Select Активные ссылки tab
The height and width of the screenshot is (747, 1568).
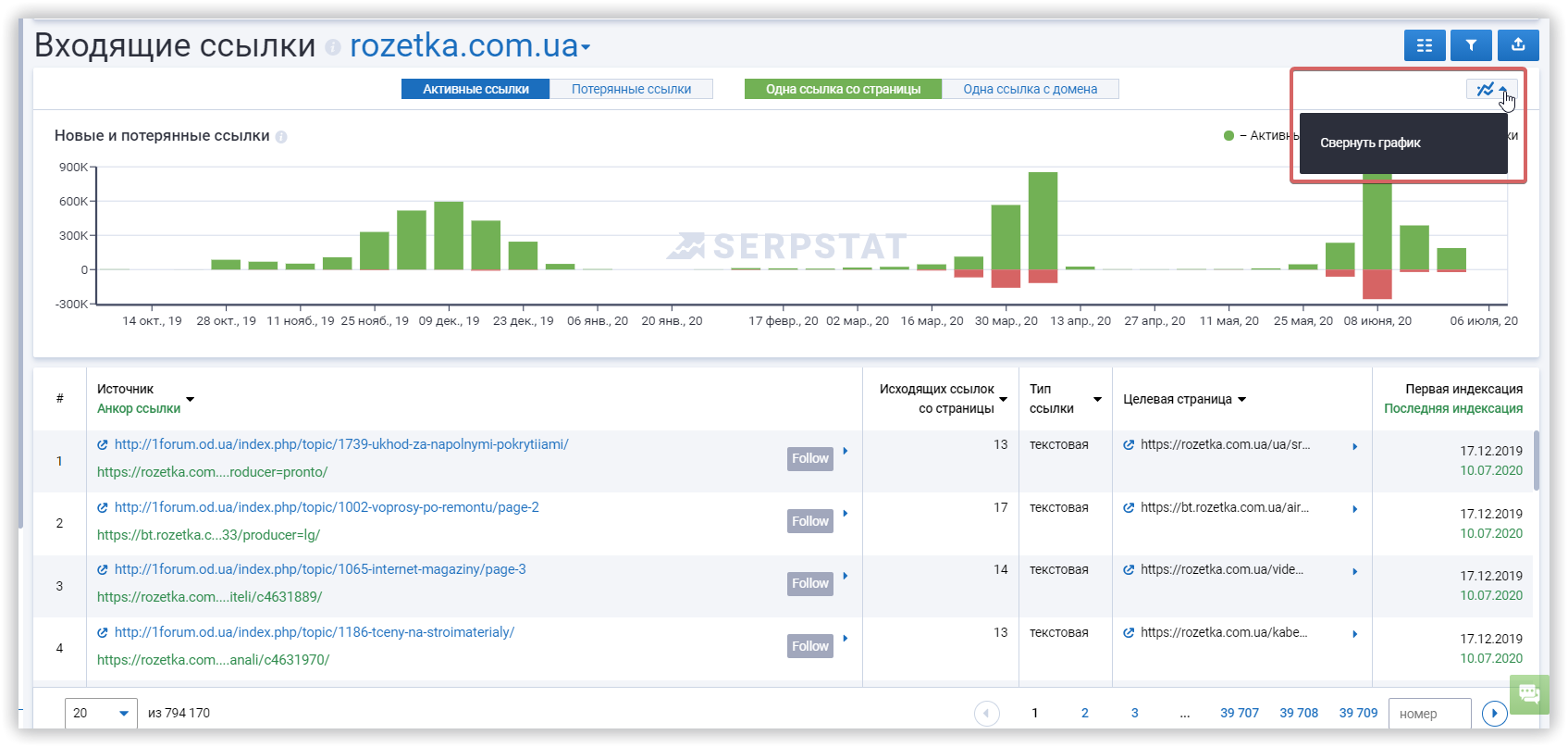[475, 89]
